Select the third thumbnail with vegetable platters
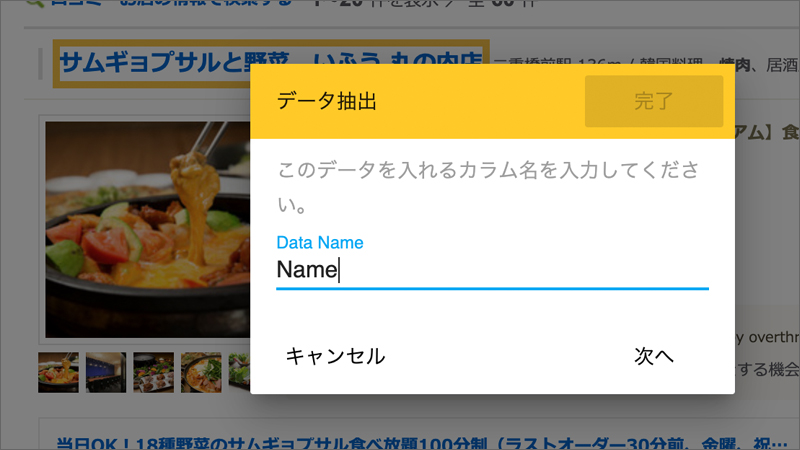The width and height of the screenshot is (800, 450). (154, 372)
